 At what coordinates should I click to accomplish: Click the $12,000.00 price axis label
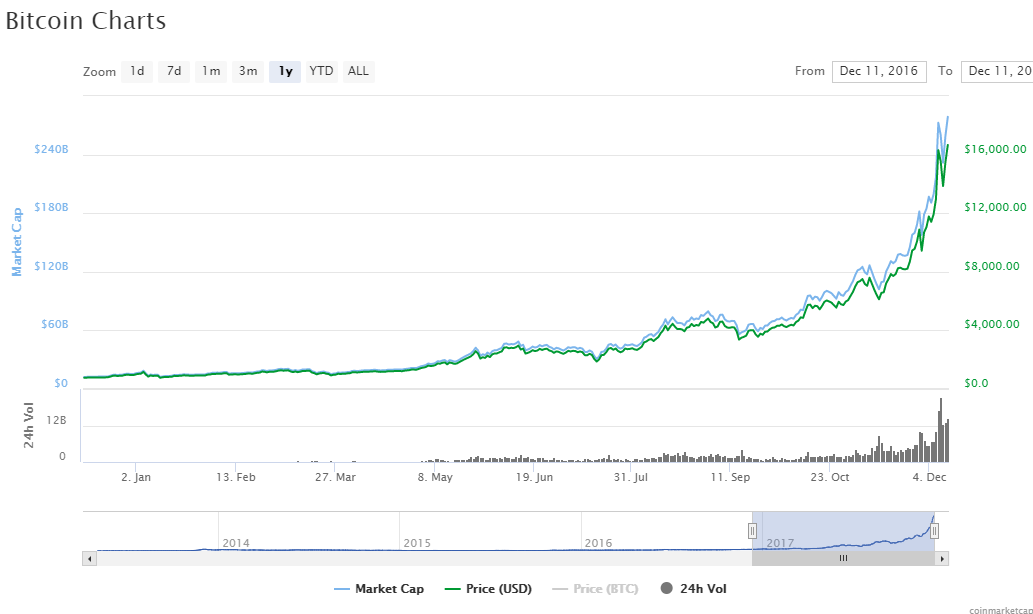[x=995, y=208]
